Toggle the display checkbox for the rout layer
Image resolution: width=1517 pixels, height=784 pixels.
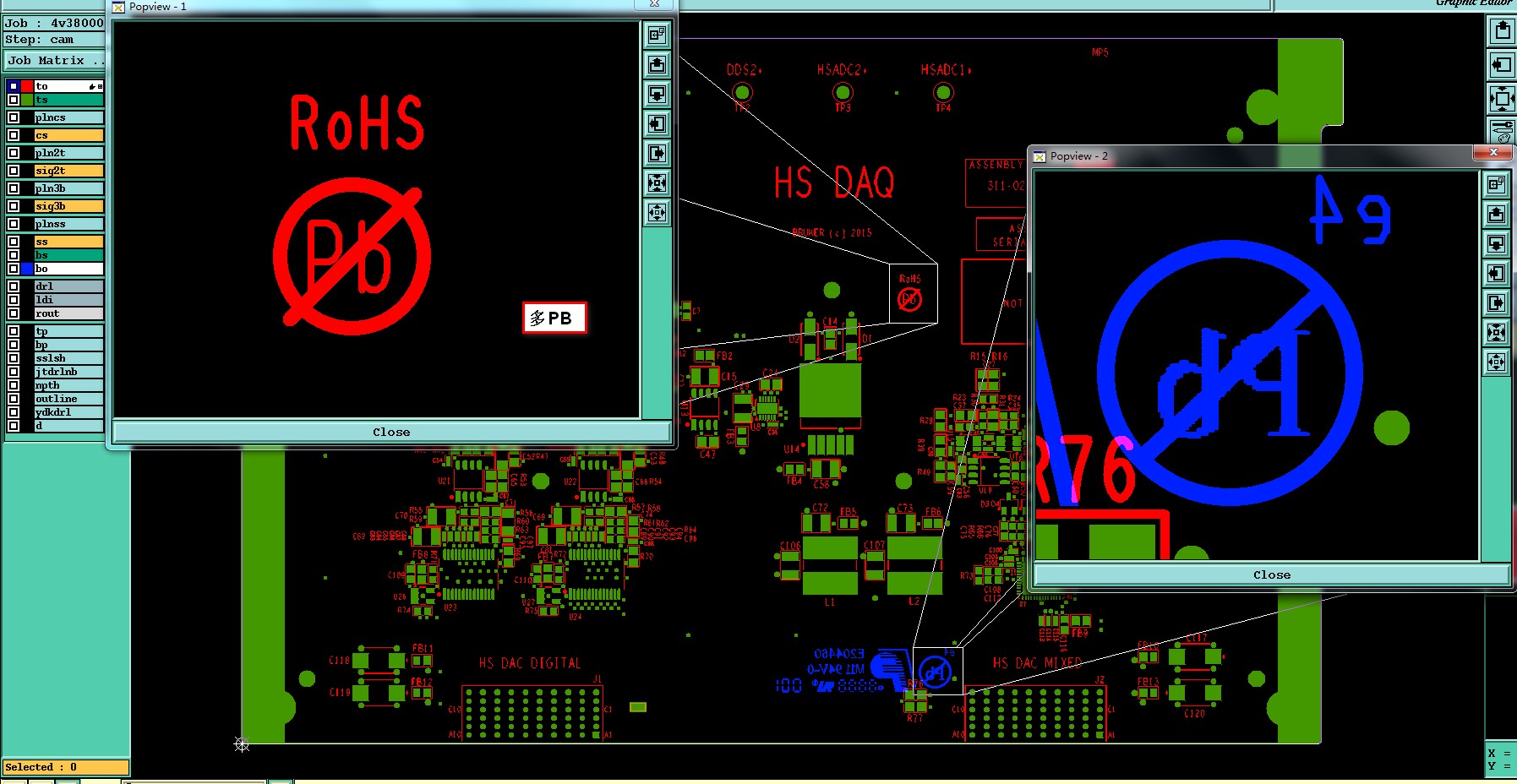(x=14, y=313)
